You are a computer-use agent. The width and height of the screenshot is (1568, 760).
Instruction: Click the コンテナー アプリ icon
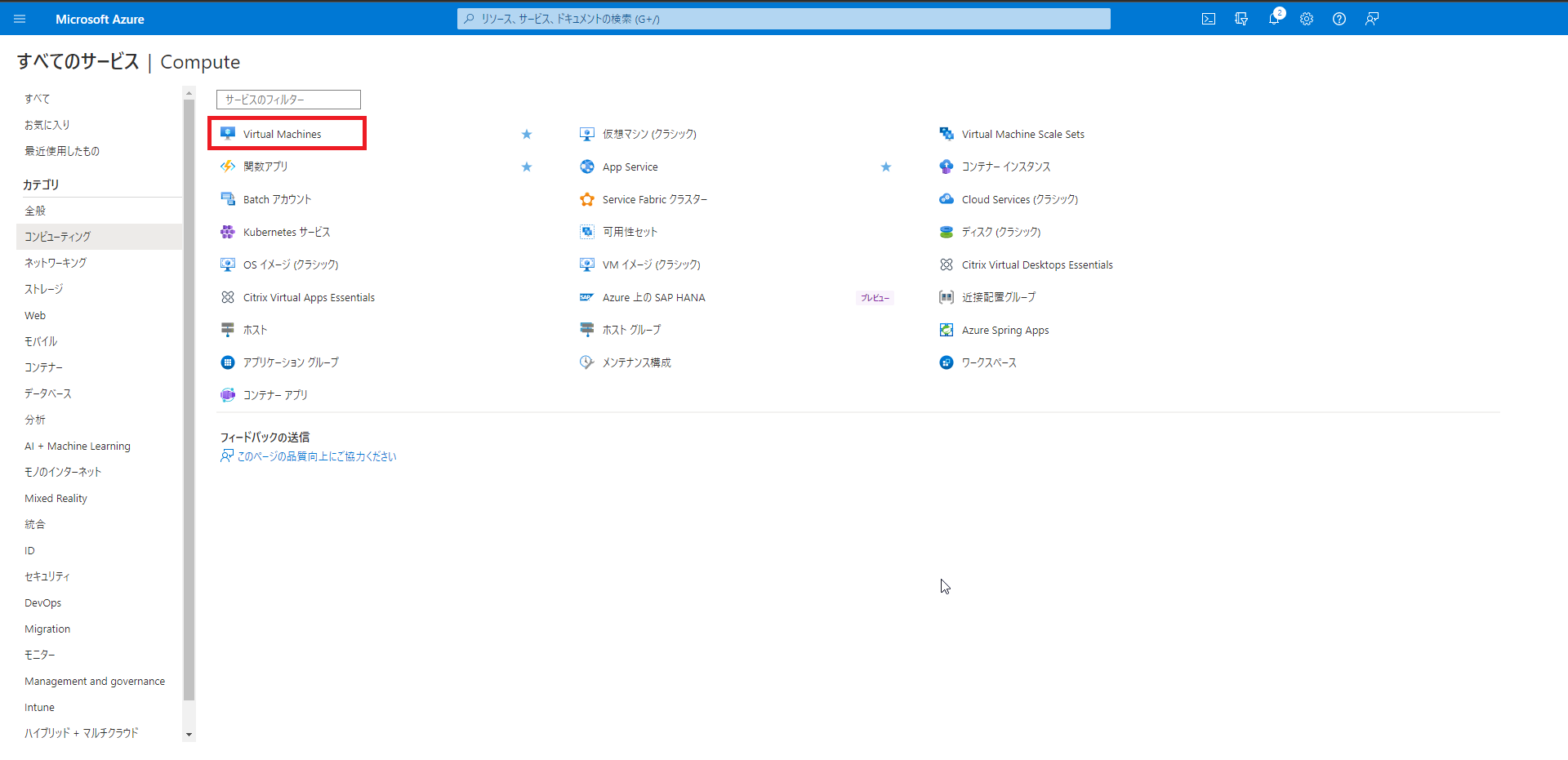coord(228,395)
